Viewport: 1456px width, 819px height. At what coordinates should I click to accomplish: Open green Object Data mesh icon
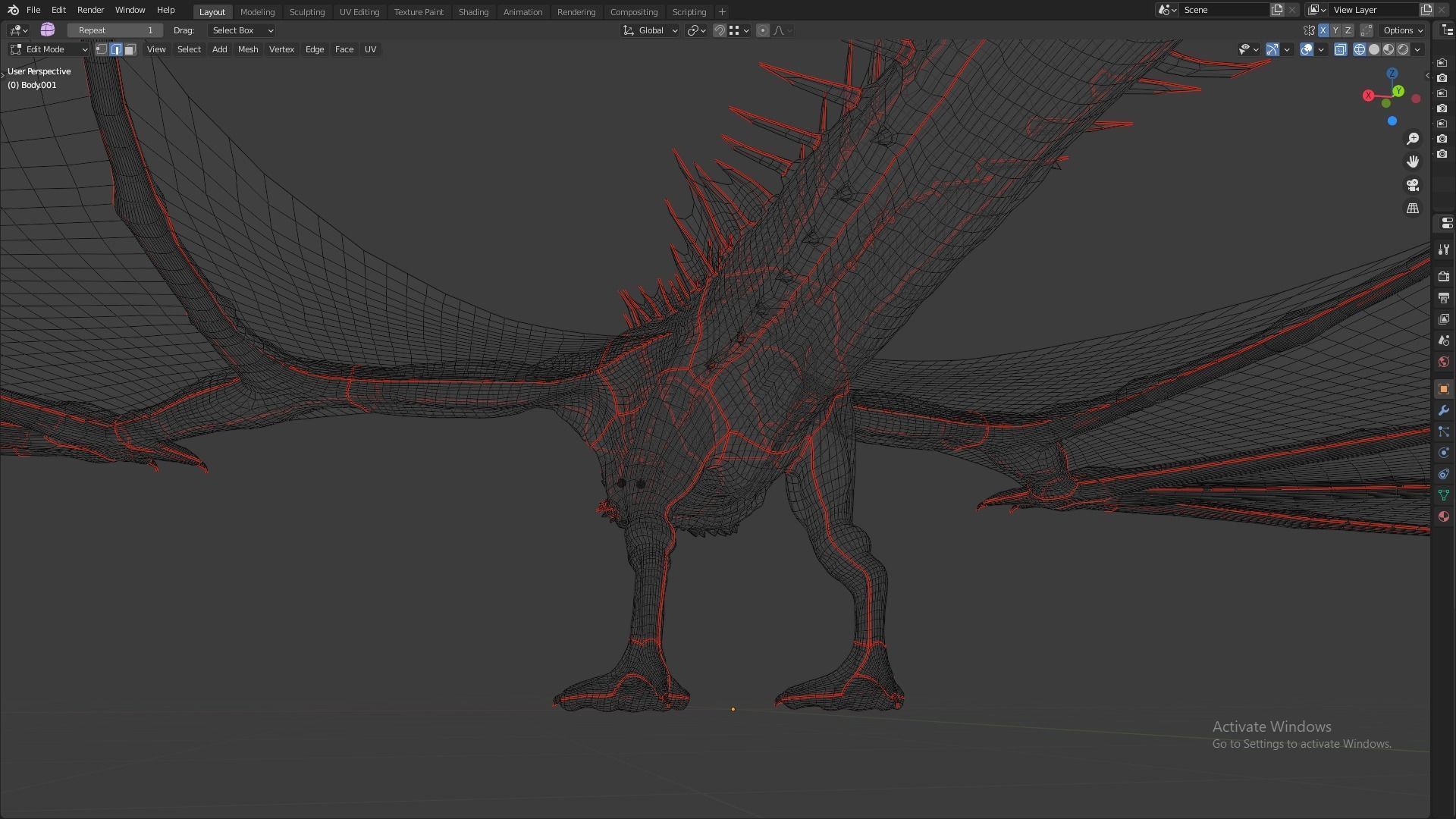pyautogui.click(x=1444, y=495)
